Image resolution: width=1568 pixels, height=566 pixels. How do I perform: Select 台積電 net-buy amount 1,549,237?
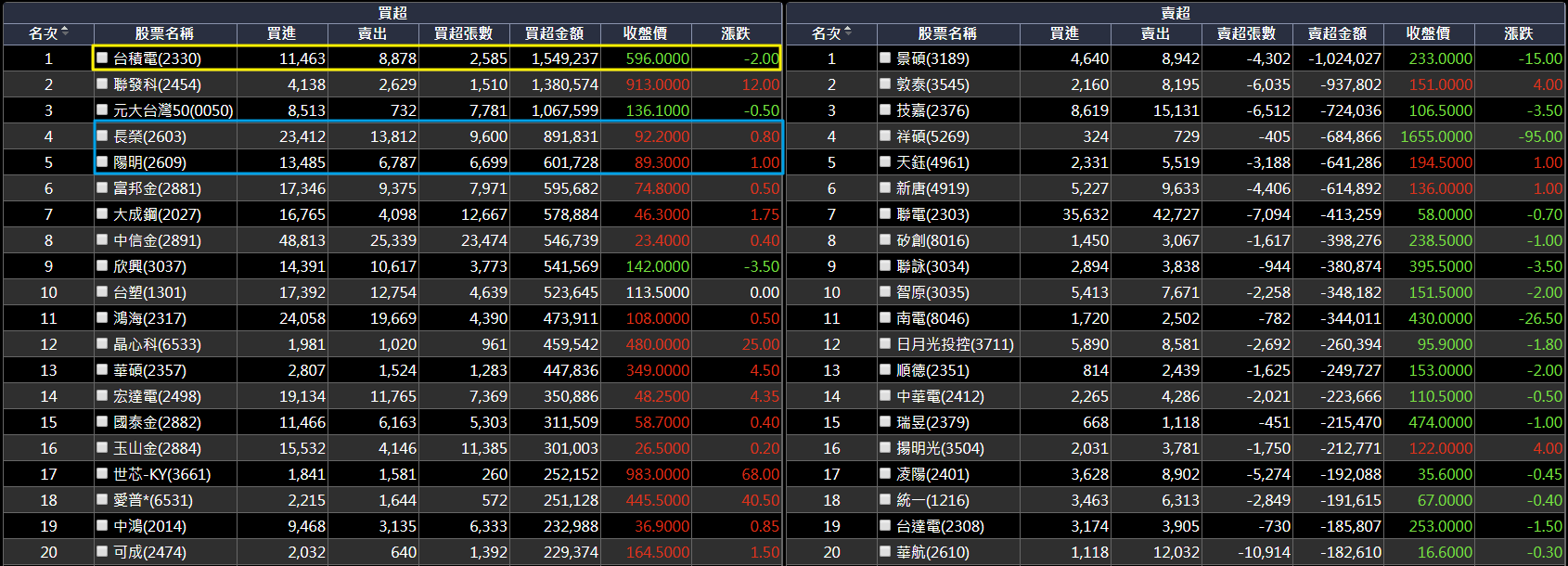point(565,58)
